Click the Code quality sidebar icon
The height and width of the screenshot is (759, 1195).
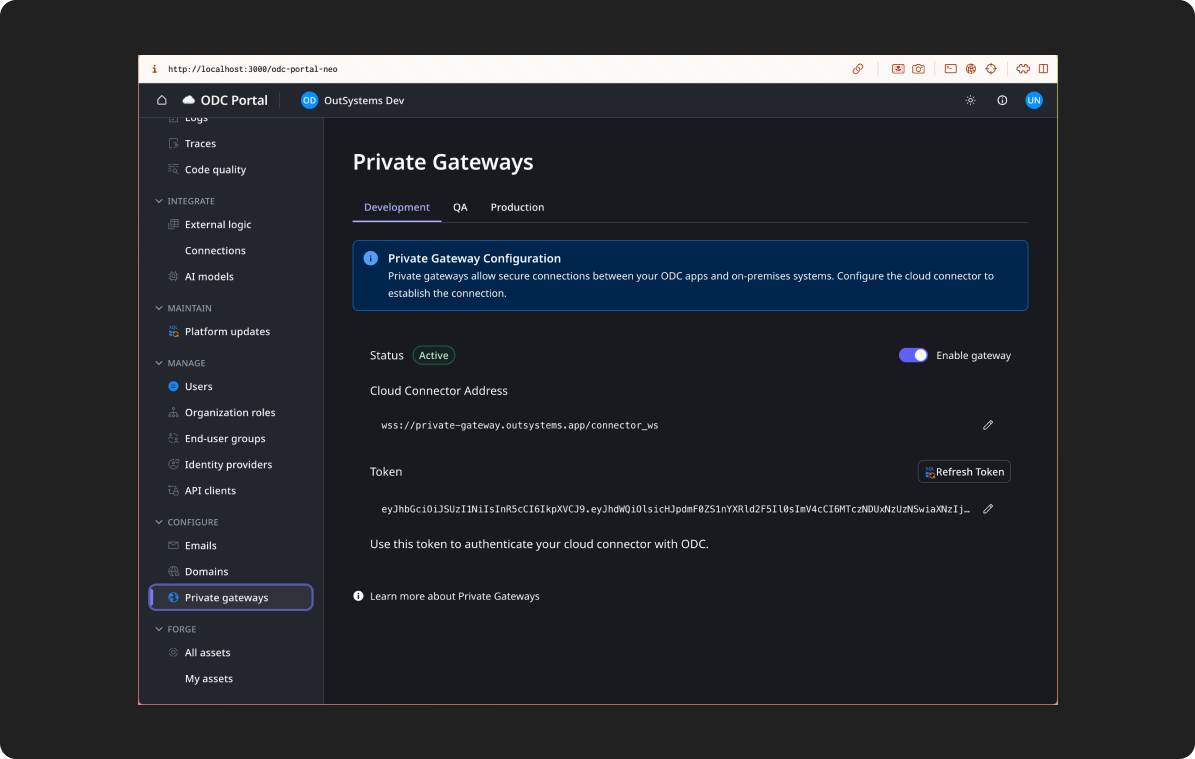point(174,169)
